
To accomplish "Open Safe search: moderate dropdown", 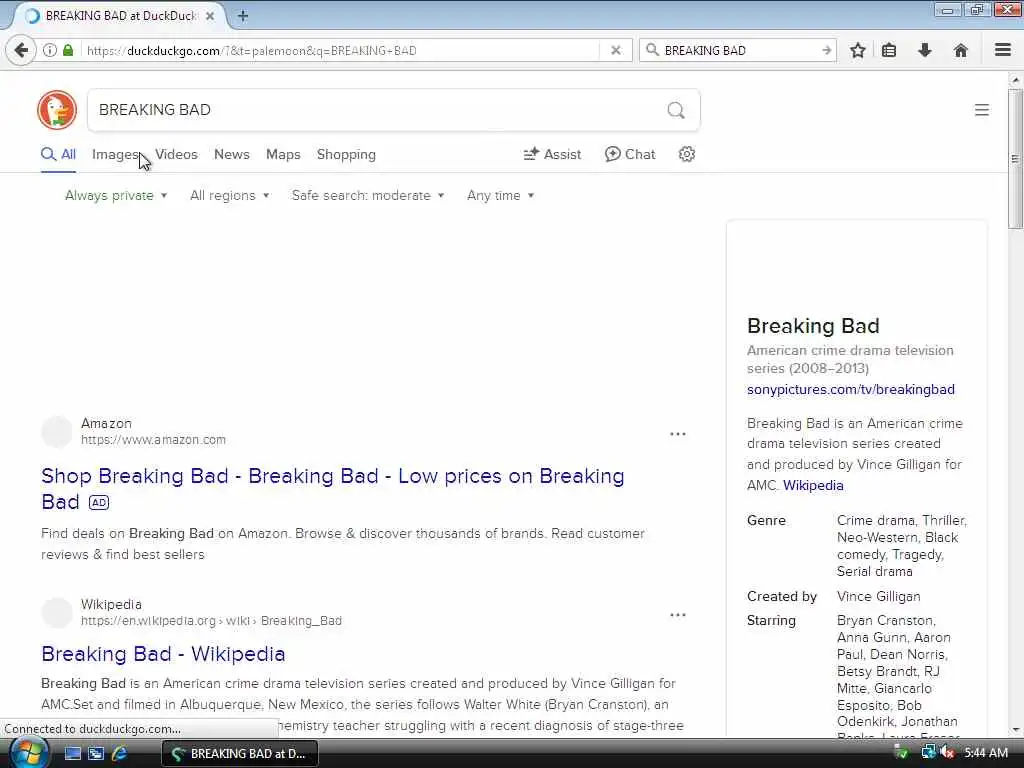I will click(368, 195).
